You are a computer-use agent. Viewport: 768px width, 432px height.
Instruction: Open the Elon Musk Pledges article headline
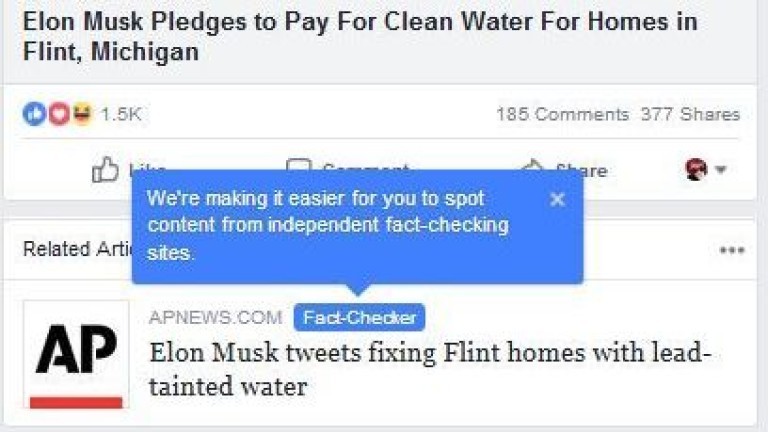tap(360, 36)
